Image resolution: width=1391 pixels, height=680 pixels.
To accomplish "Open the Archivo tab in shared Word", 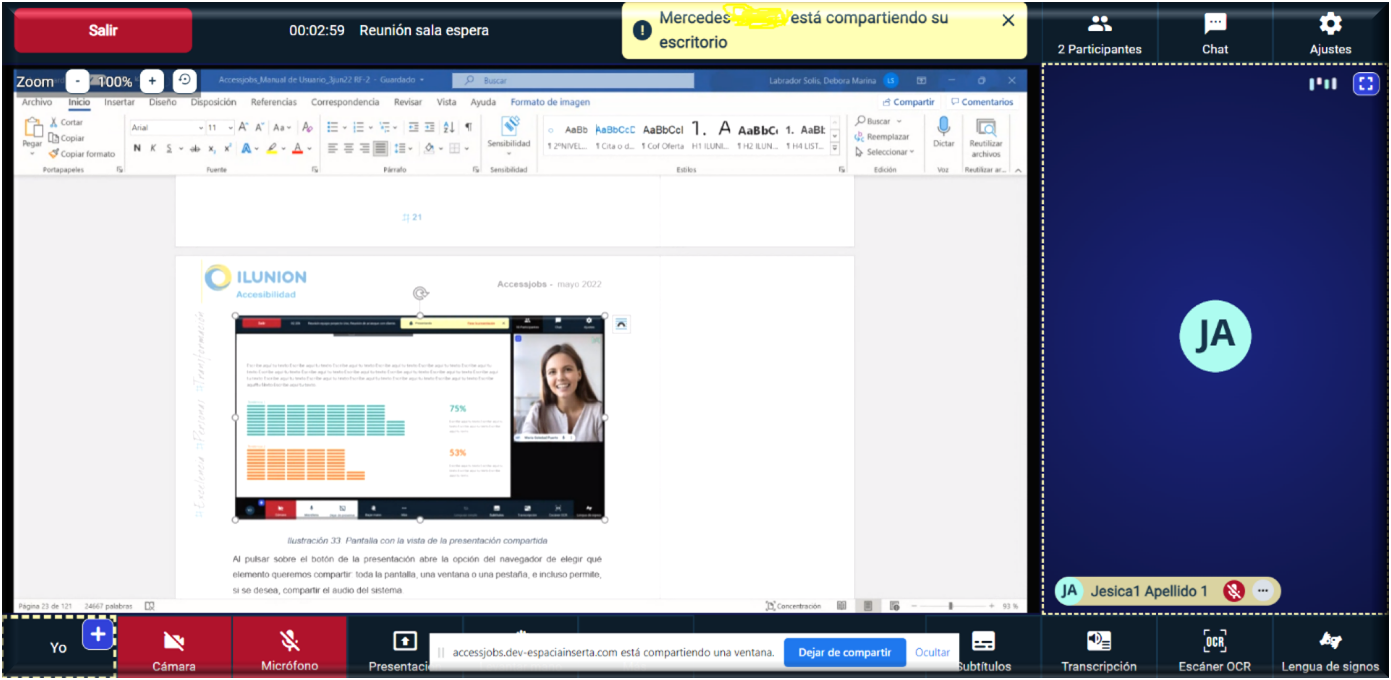I will tap(37, 102).
